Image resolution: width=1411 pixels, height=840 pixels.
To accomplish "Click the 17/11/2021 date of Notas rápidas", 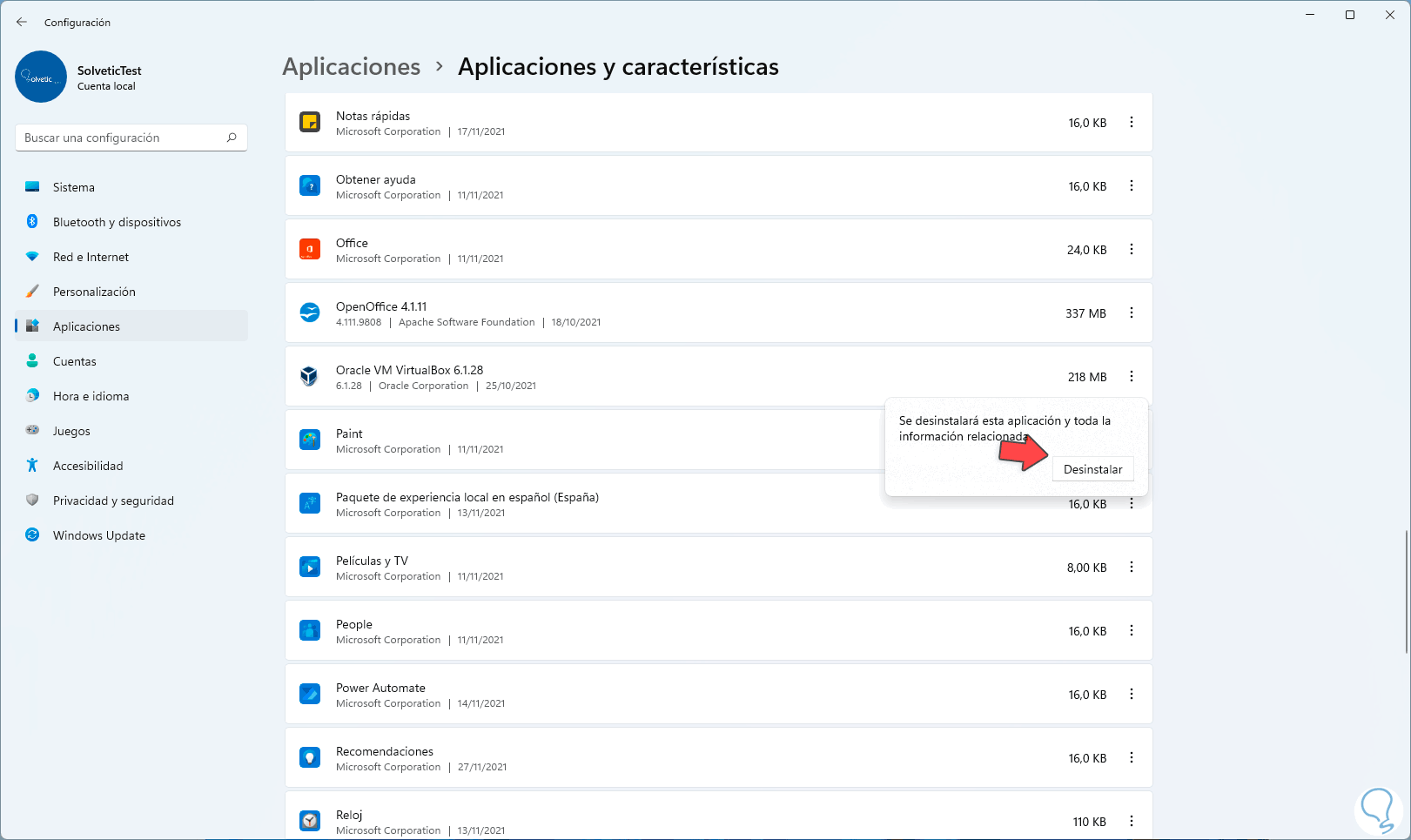I will coord(481,131).
